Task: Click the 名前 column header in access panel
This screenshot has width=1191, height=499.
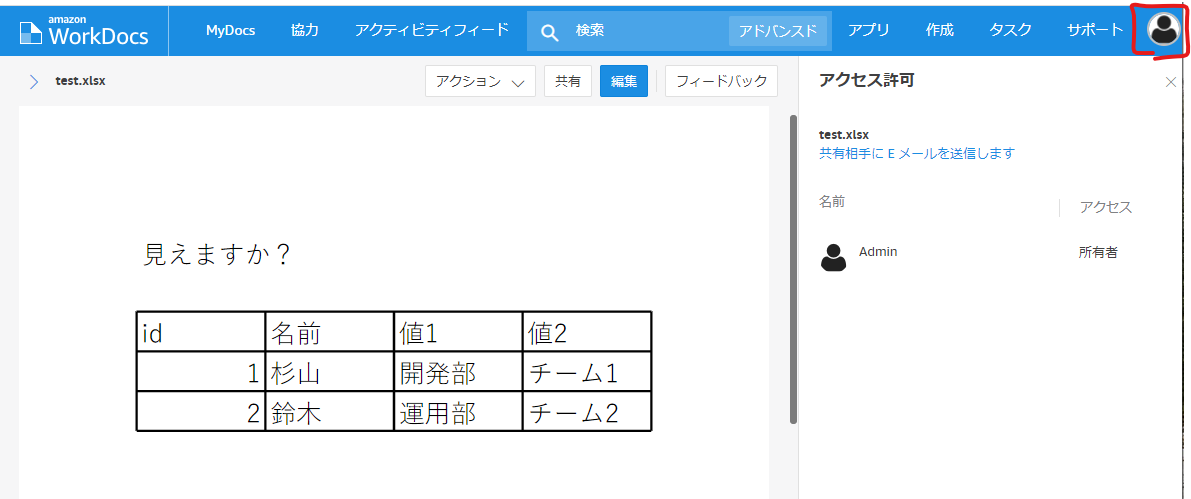Action: [x=832, y=201]
